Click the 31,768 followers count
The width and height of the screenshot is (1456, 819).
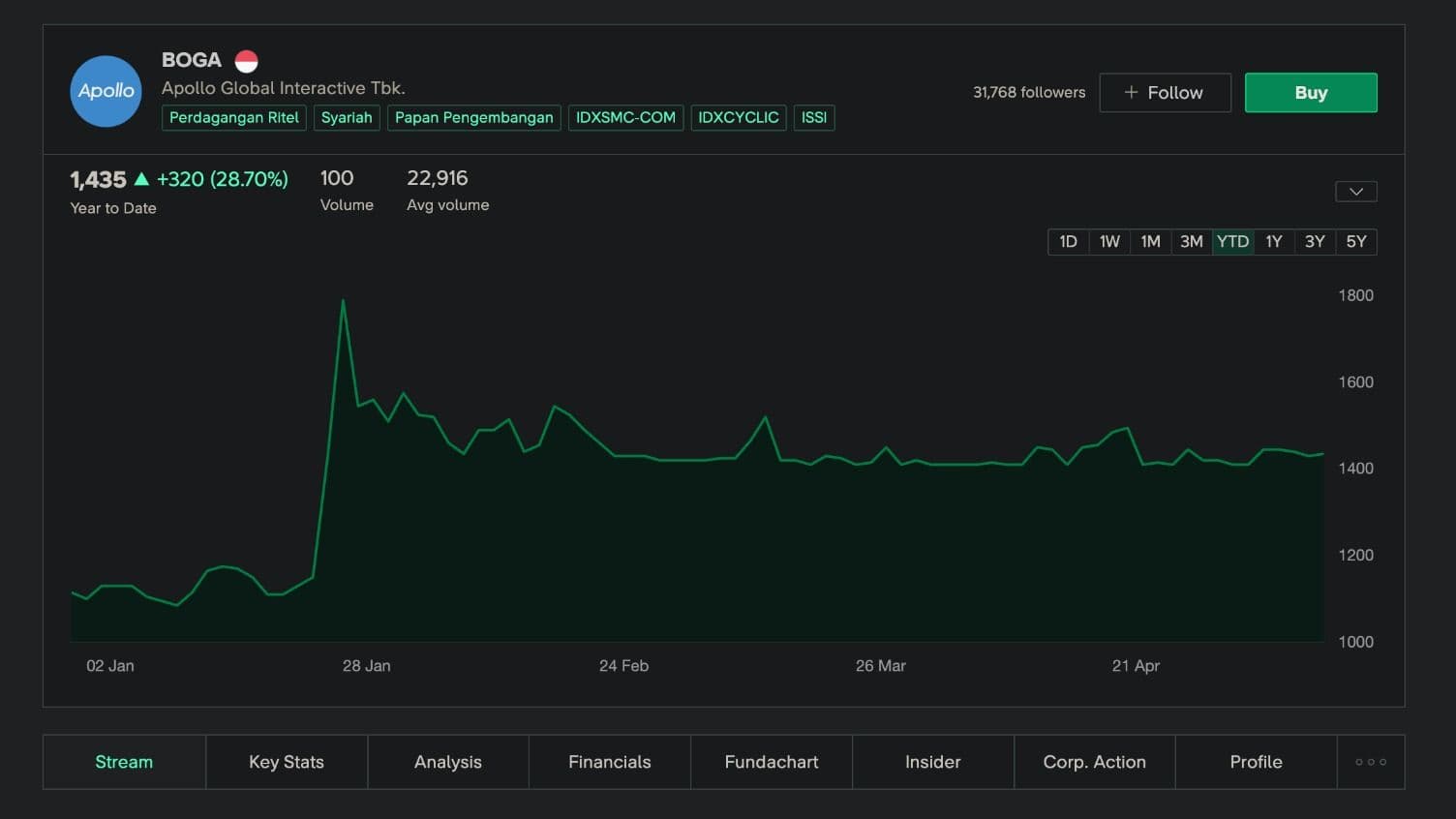[x=1029, y=93]
